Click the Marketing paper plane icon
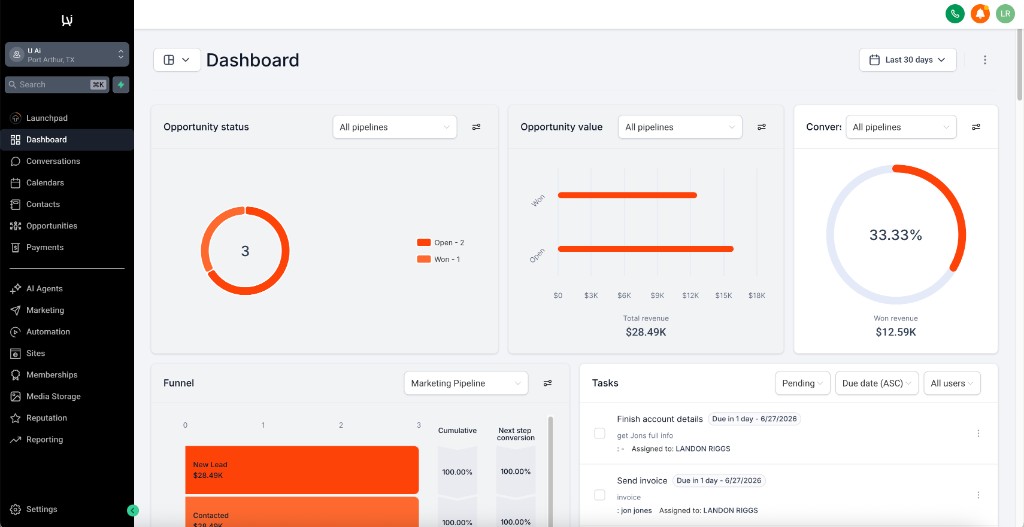This screenshot has height=527, width=1024. coord(16,310)
